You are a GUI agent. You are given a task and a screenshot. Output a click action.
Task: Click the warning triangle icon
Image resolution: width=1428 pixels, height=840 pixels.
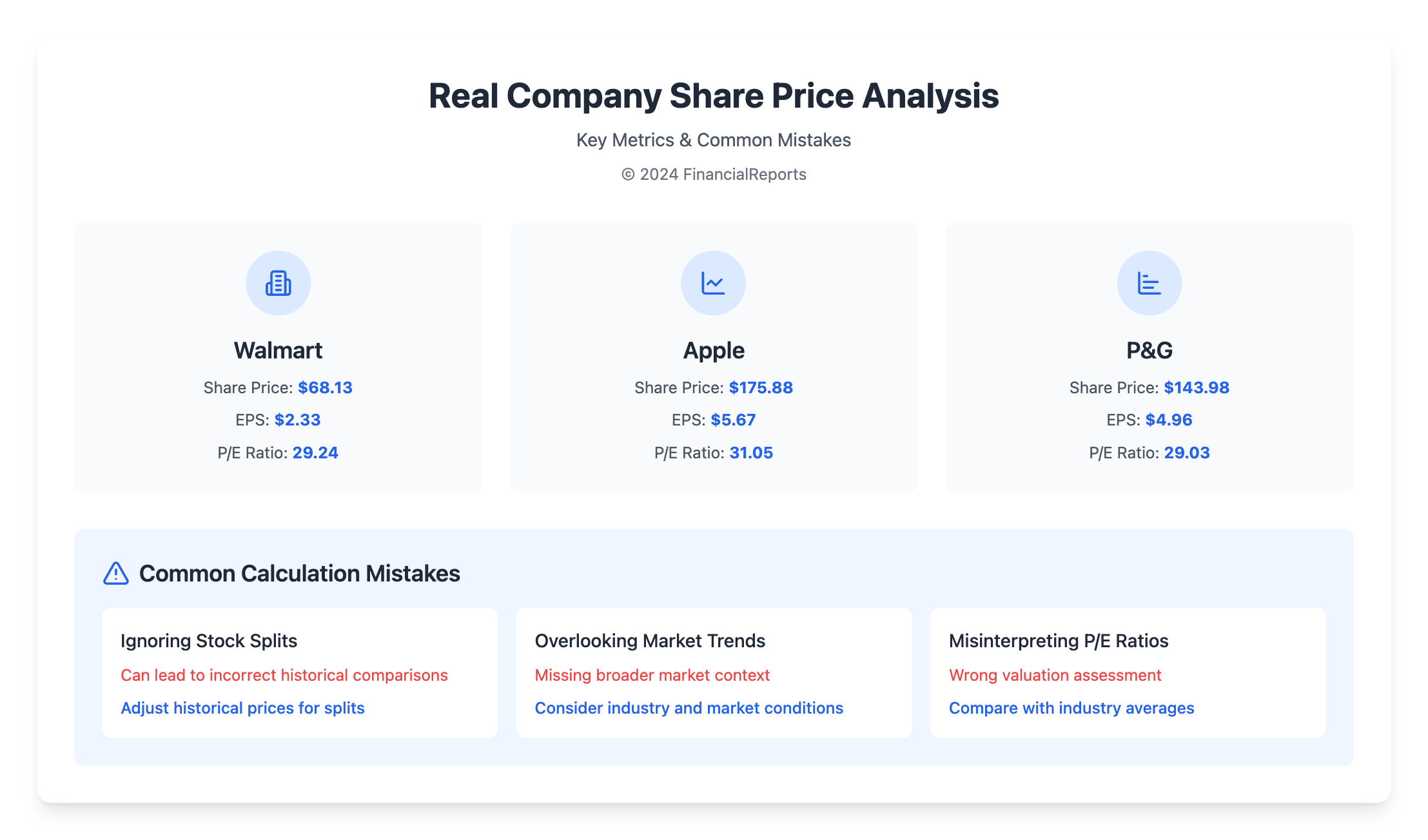[x=116, y=573]
